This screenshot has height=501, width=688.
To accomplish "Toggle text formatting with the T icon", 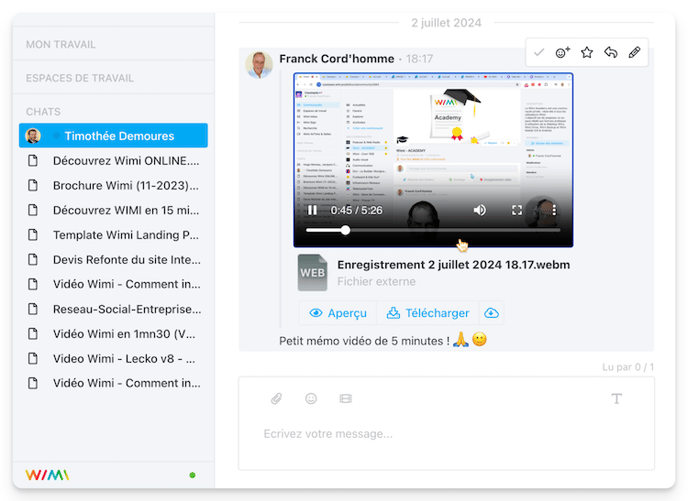I will (x=616, y=399).
